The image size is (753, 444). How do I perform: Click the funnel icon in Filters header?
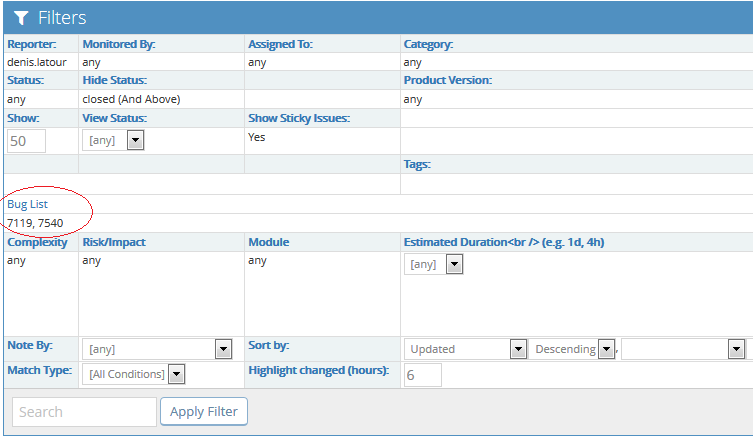[x=21, y=18]
